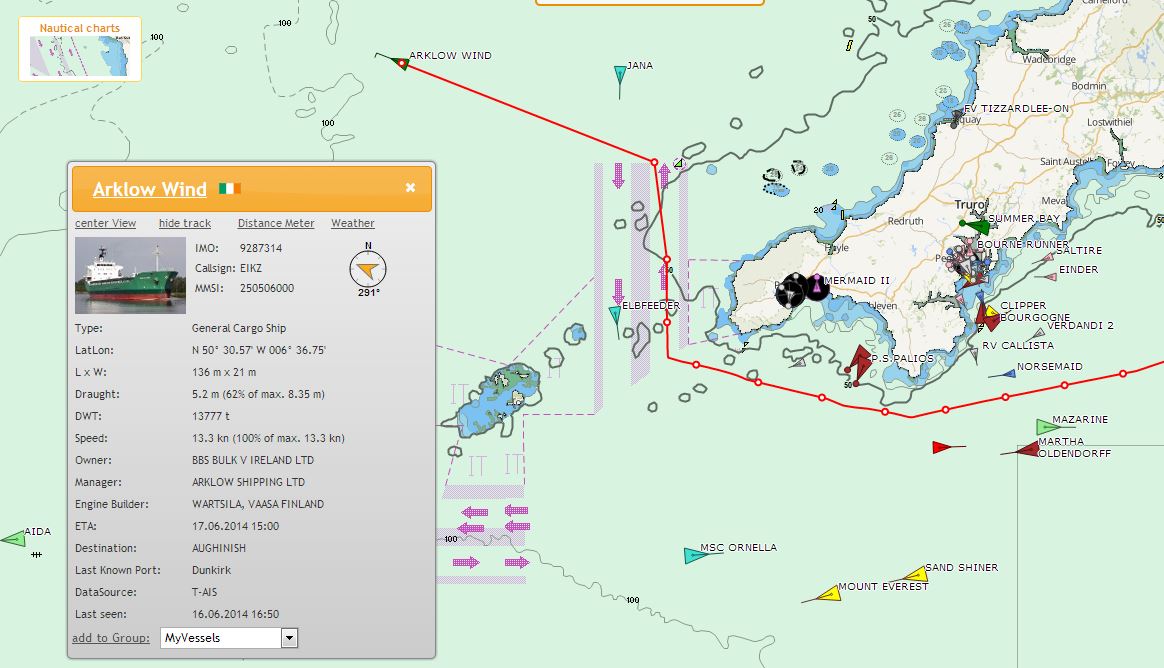This screenshot has width=1164, height=668.
Task: Select the MAZARINE vessel marker
Action: click(x=1046, y=427)
